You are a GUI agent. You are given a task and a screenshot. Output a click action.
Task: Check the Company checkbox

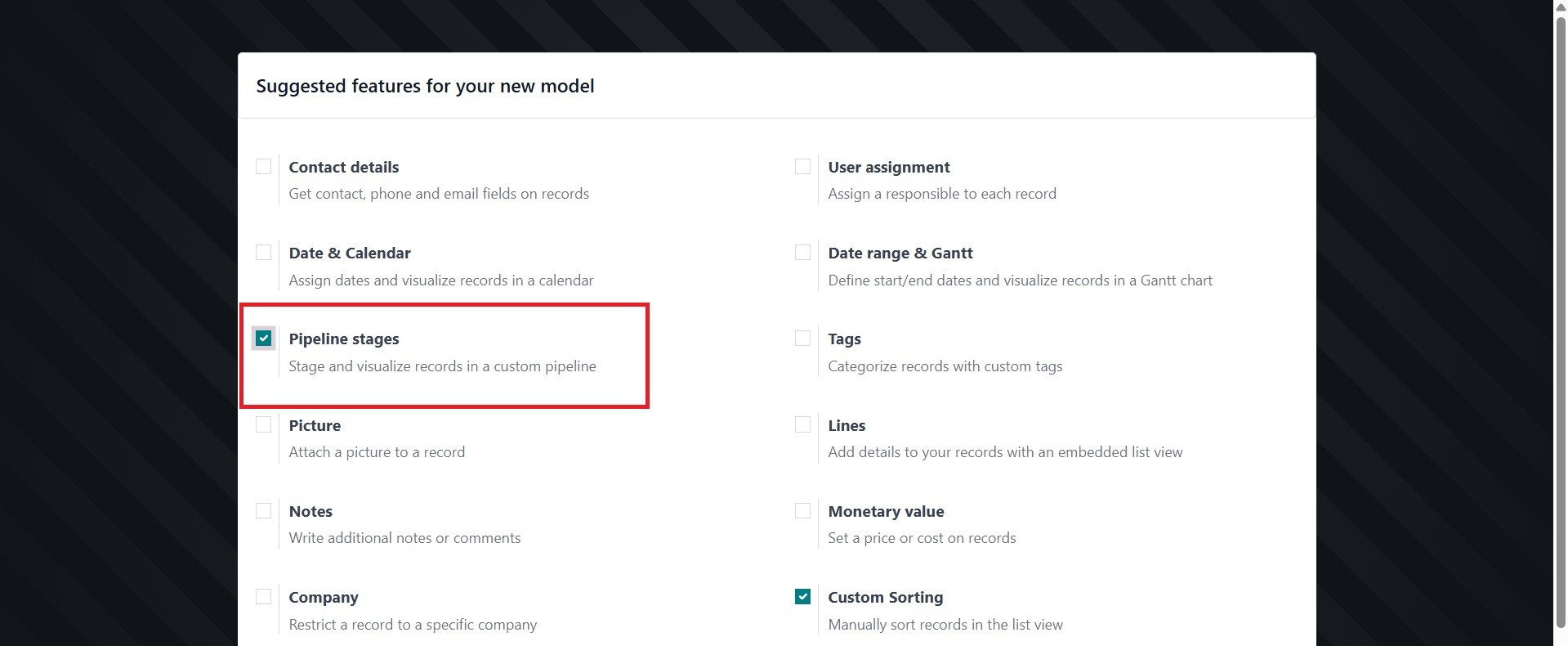click(263, 597)
